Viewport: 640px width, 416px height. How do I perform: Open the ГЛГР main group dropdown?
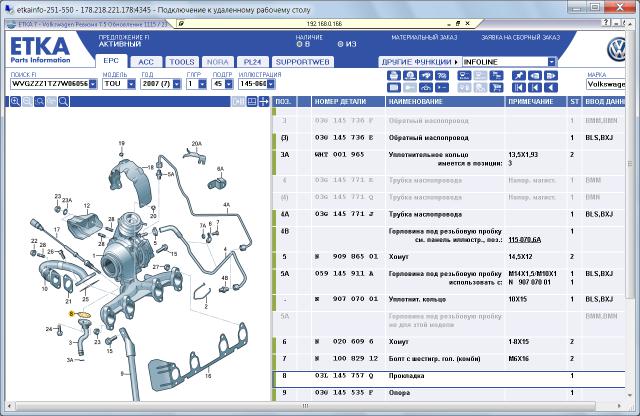[202, 84]
